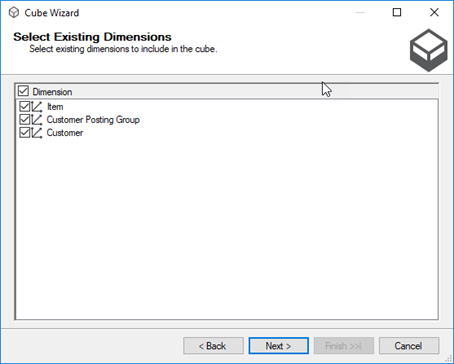
Task: Close the Cube Wizard window
Action: pyautogui.click(x=434, y=12)
